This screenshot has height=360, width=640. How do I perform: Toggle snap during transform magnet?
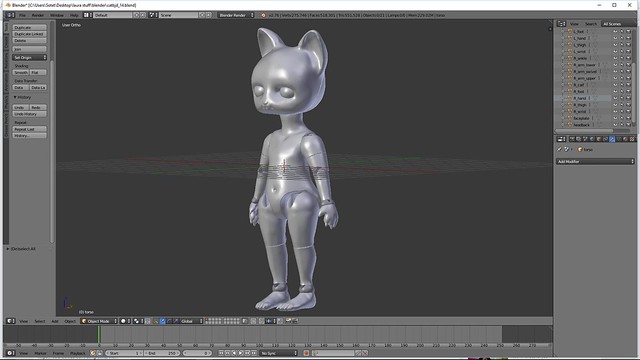point(261,321)
